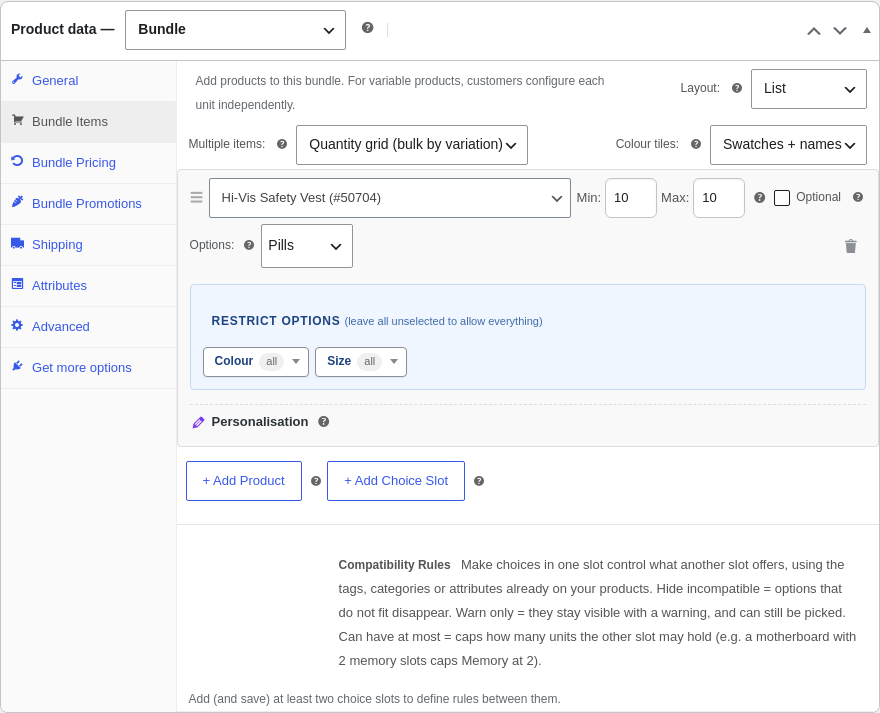880x713 pixels.
Task: Click the plug icon beside Get more options
Action: click(x=17, y=366)
